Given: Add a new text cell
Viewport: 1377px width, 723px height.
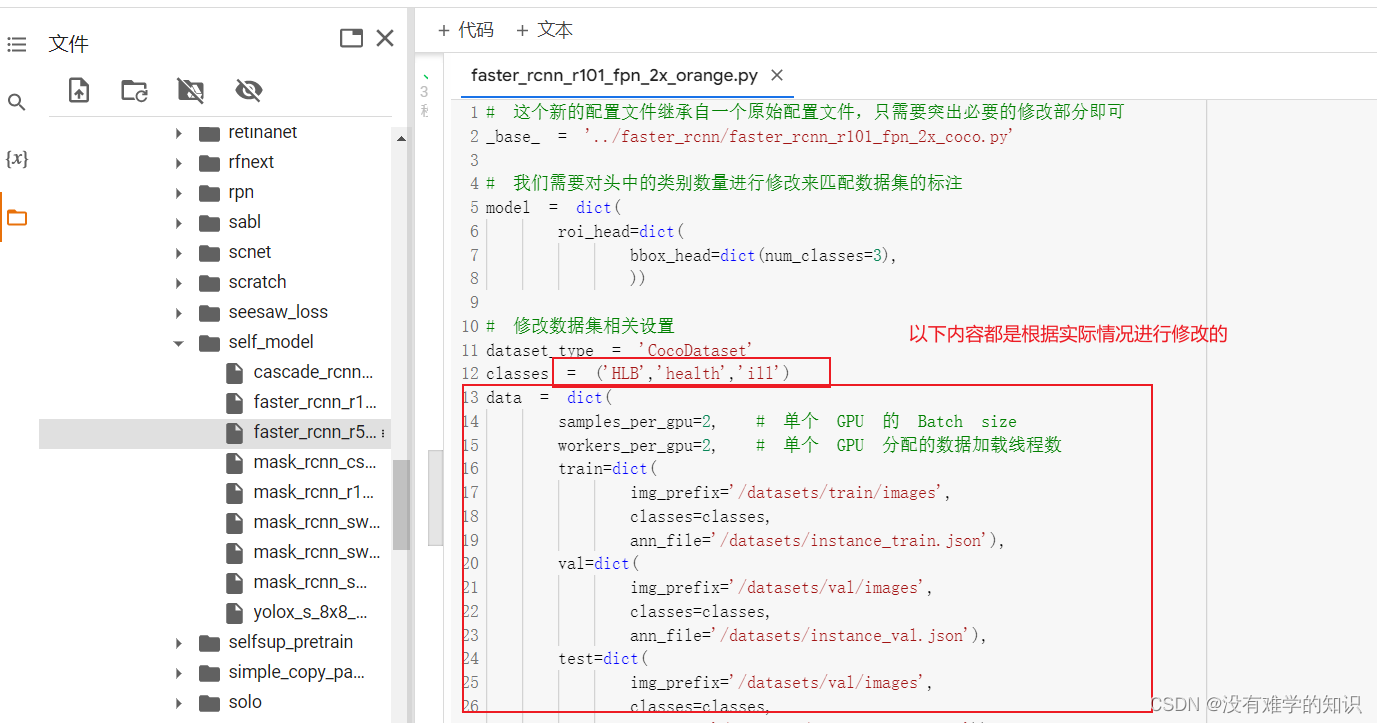Looking at the screenshot, I should [x=545, y=30].
